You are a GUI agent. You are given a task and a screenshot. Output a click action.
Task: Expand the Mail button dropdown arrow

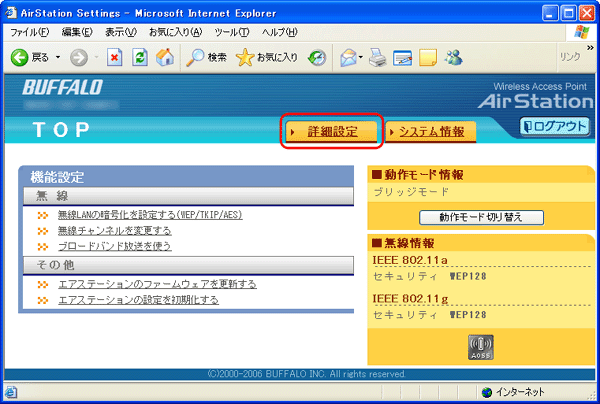coord(361,57)
